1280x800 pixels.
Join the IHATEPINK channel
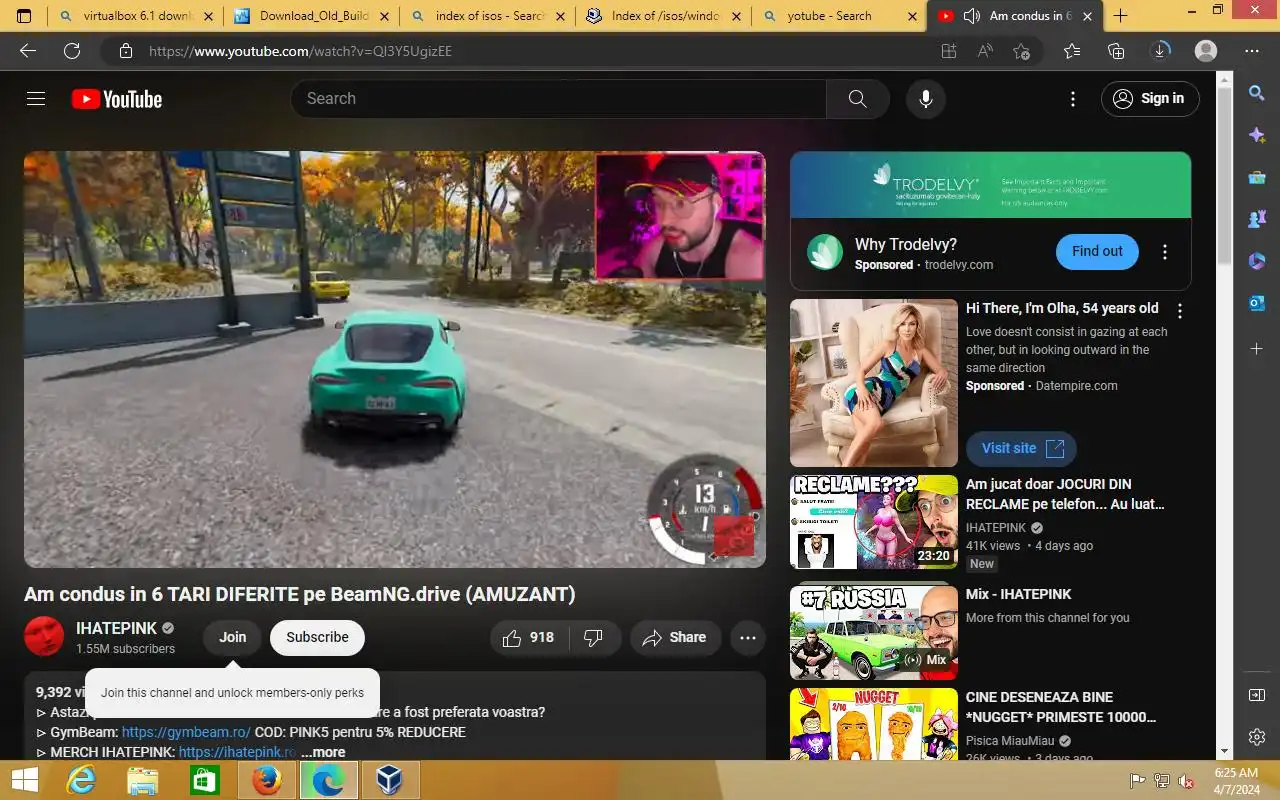(233, 638)
